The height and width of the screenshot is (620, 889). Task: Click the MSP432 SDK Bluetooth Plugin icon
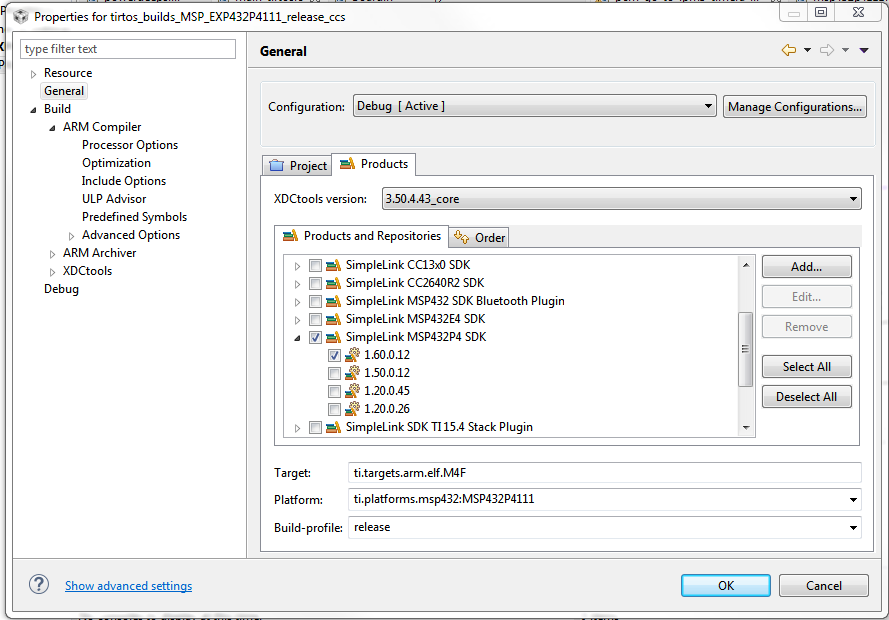[x=333, y=301]
